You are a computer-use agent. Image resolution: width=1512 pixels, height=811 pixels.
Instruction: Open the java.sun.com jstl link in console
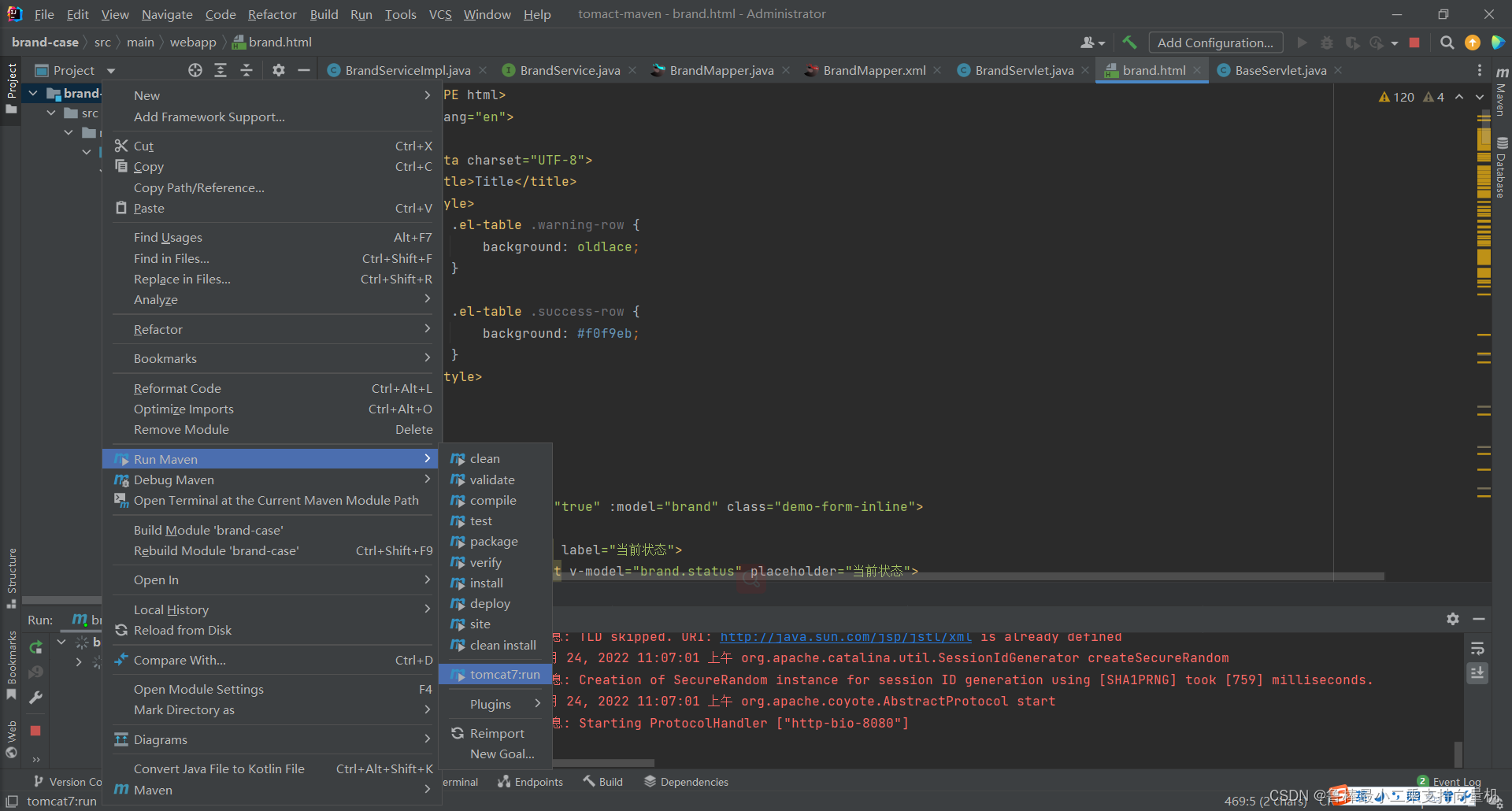coord(846,637)
